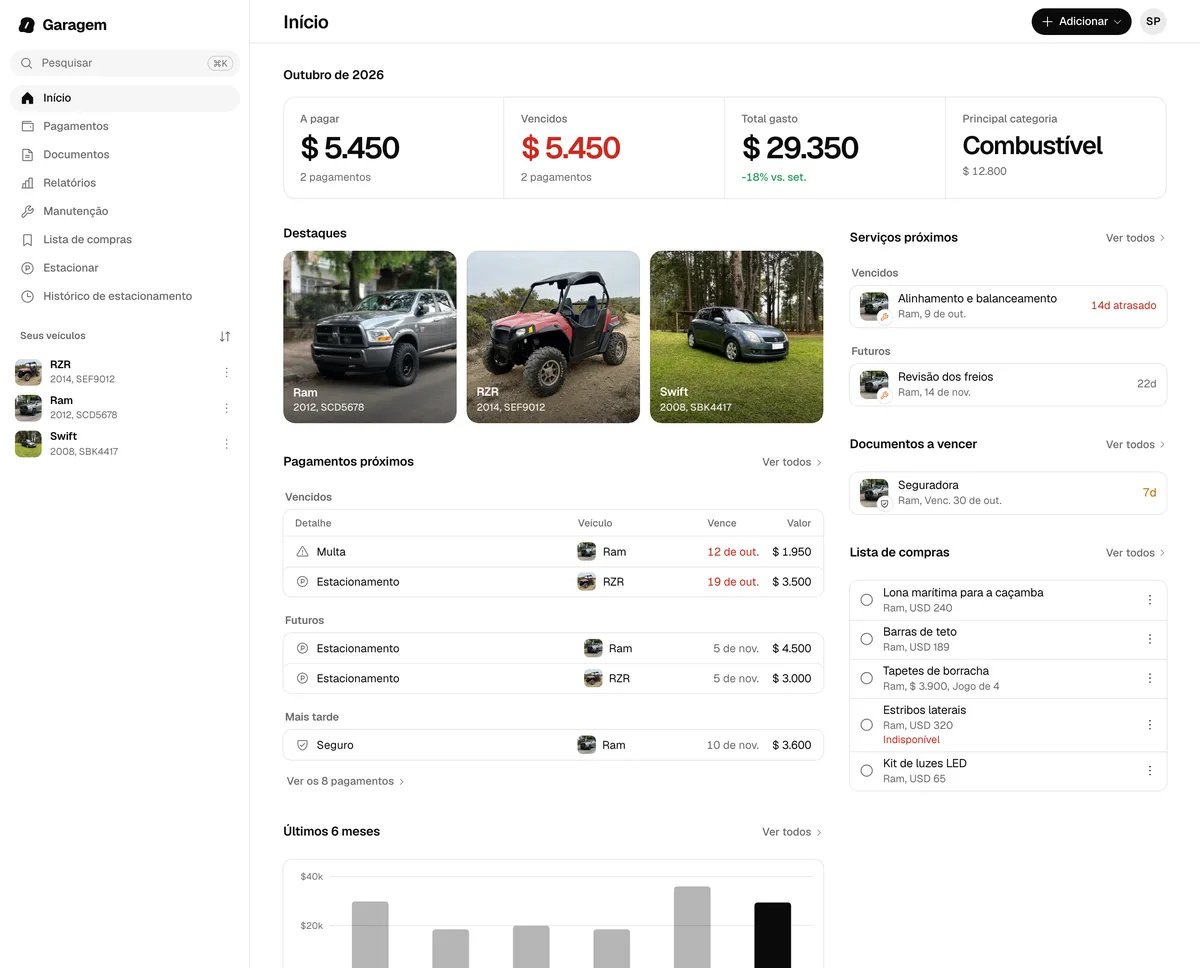Screen dimensions: 1200x968
Task: Check off Lona marítima para a caçamba
Action: (867, 600)
